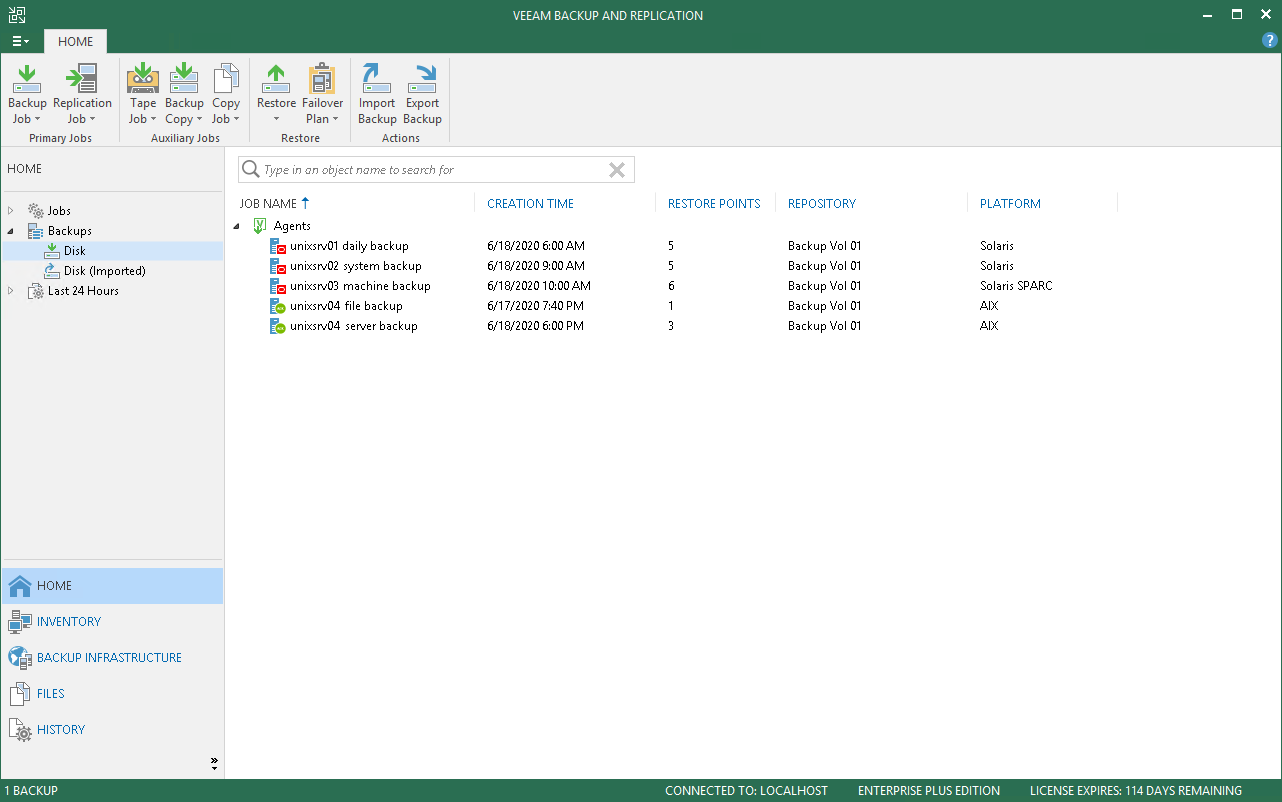Open the Copy Job ribbon button
This screenshot has width=1282, height=802.
[x=226, y=94]
